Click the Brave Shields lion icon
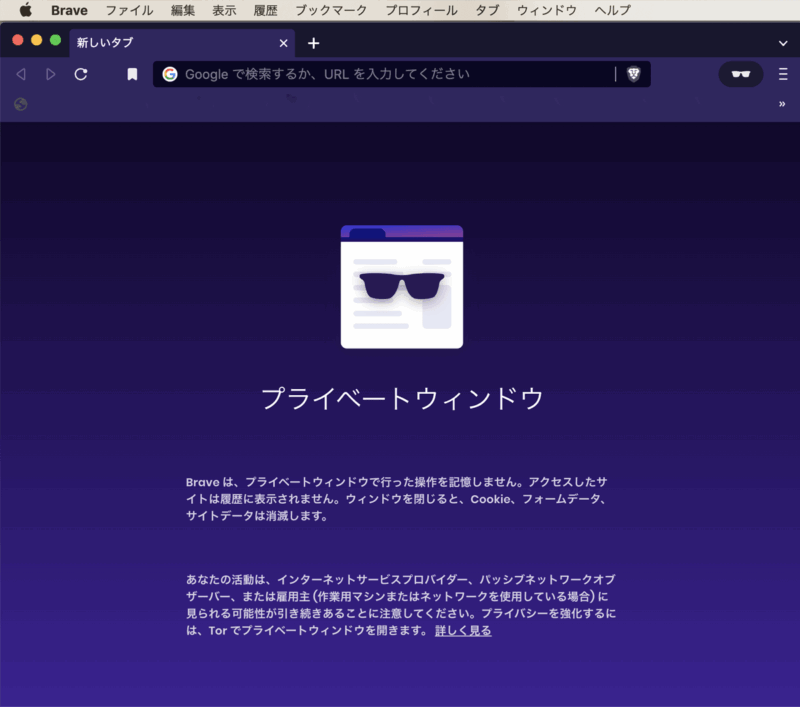 (633, 74)
